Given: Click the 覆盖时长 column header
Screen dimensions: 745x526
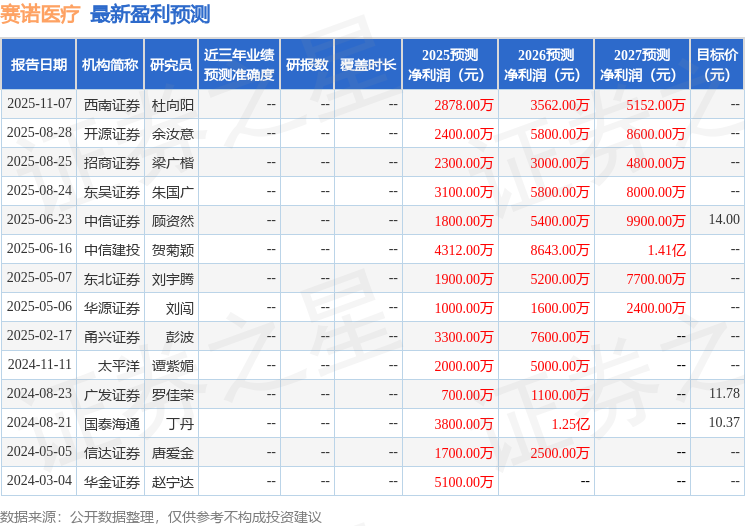Looking at the screenshot, I should click(368, 64).
